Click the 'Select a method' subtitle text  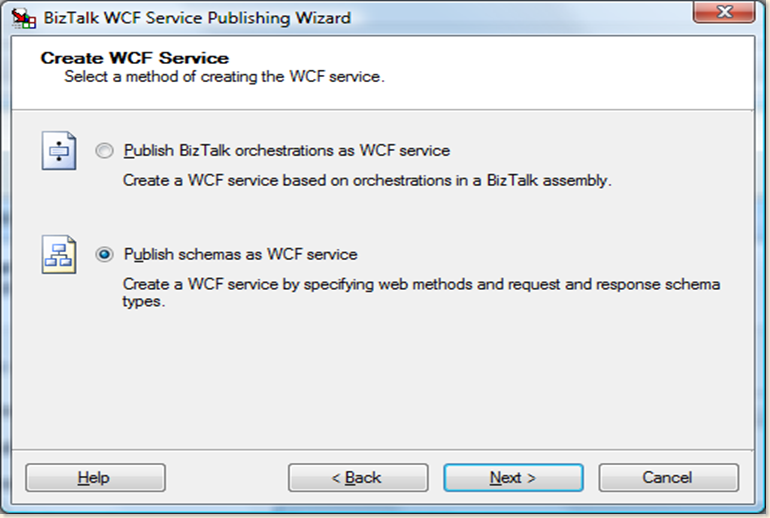pos(224,76)
